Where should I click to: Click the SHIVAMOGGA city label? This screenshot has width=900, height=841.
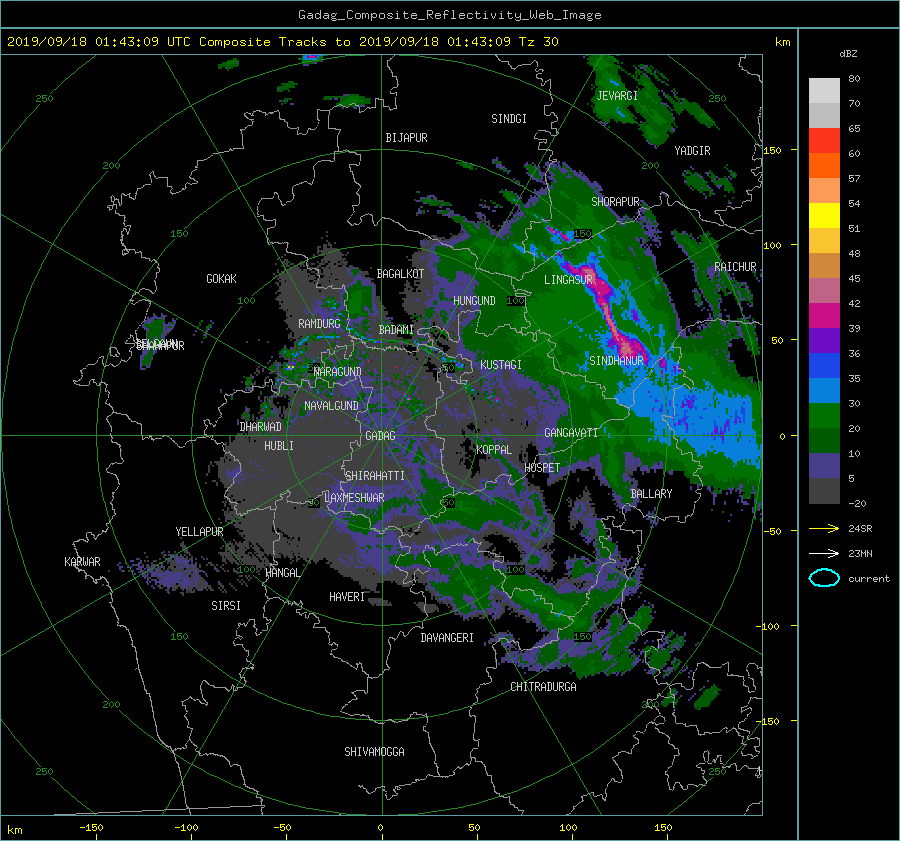374,752
